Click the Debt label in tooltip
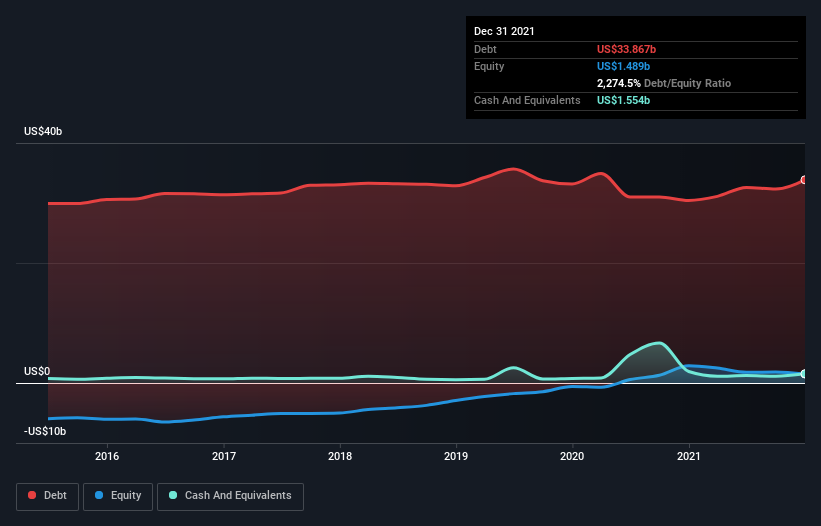The width and height of the screenshot is (821, 526). [x=485, y=49]
